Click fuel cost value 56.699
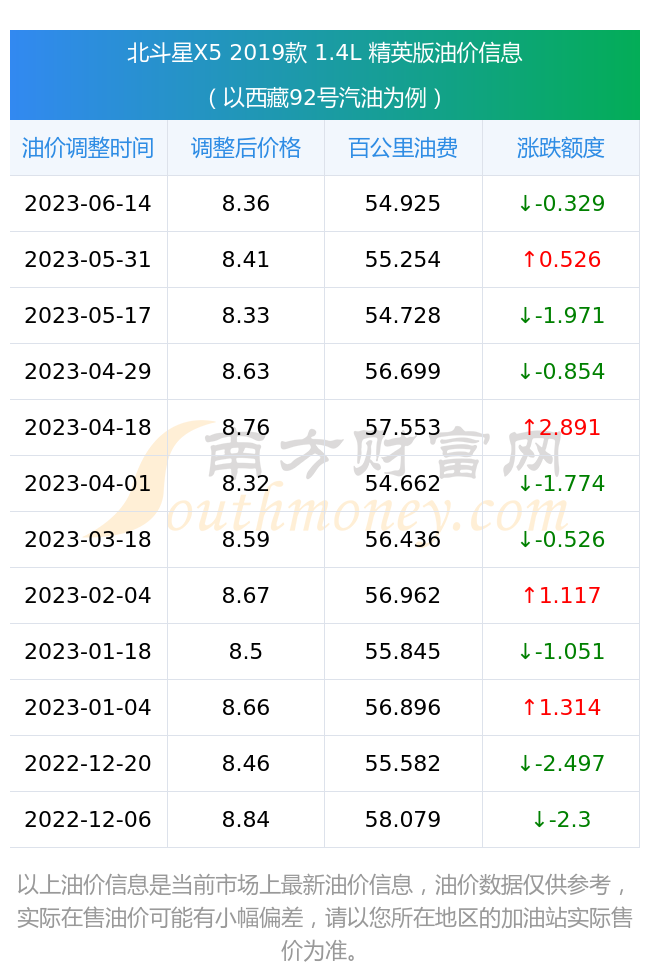The height and width of the screenshot is (977, 650). coord(403,372)
